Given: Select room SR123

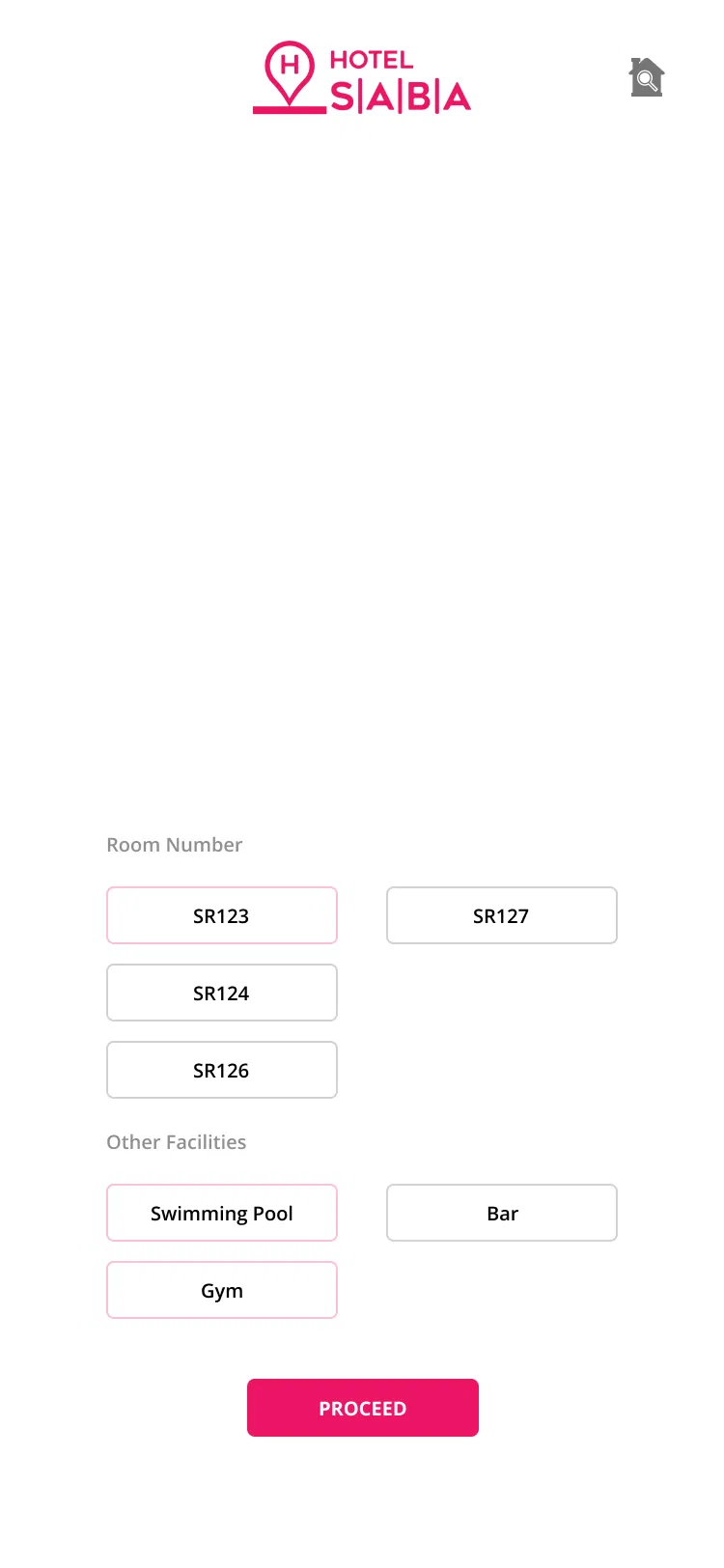Looking at the screenshot, I should pos(221,915).
